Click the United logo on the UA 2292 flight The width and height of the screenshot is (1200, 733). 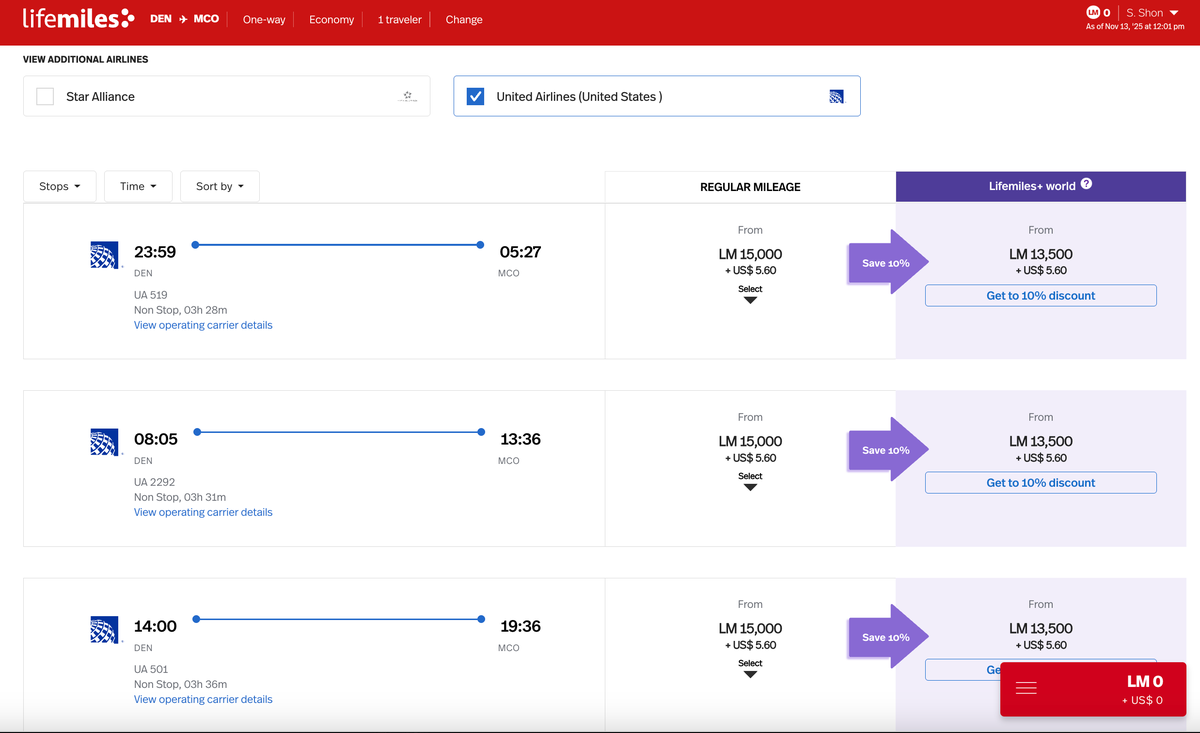click(x=105, y=441)
